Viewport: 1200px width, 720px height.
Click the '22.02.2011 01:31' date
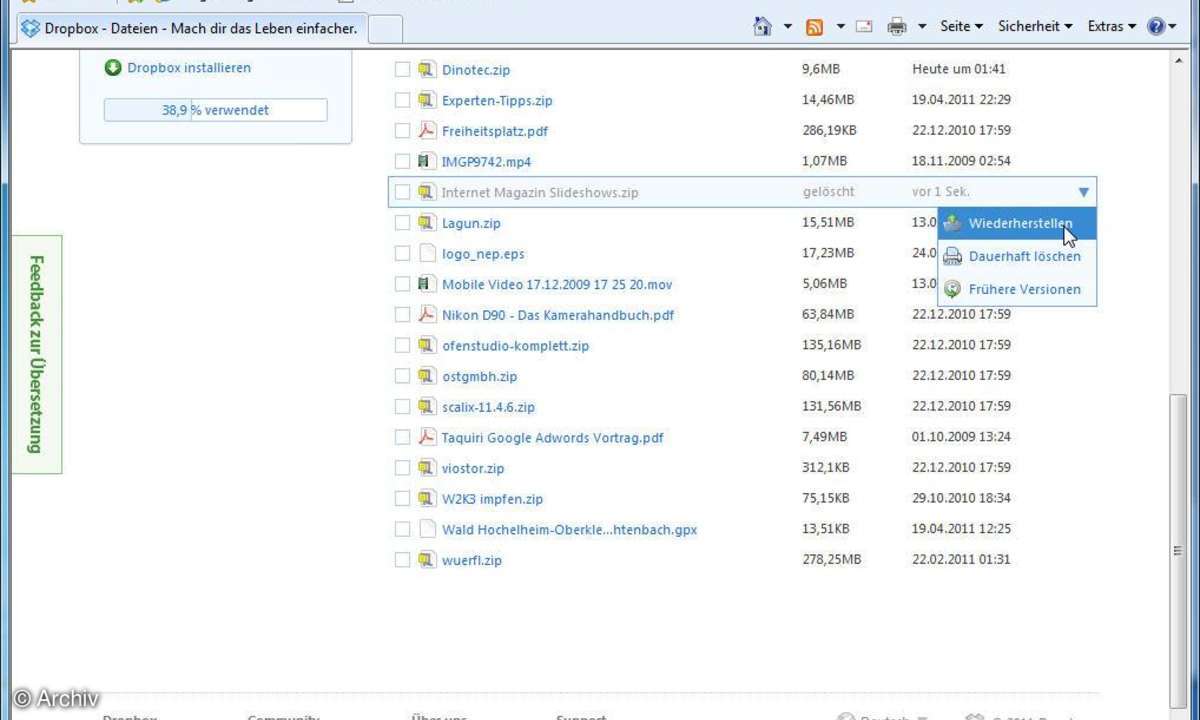click(961, 560)
